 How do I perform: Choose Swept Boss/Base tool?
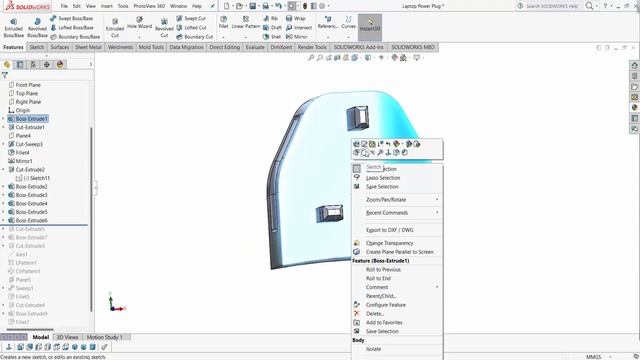coord(71,18)
